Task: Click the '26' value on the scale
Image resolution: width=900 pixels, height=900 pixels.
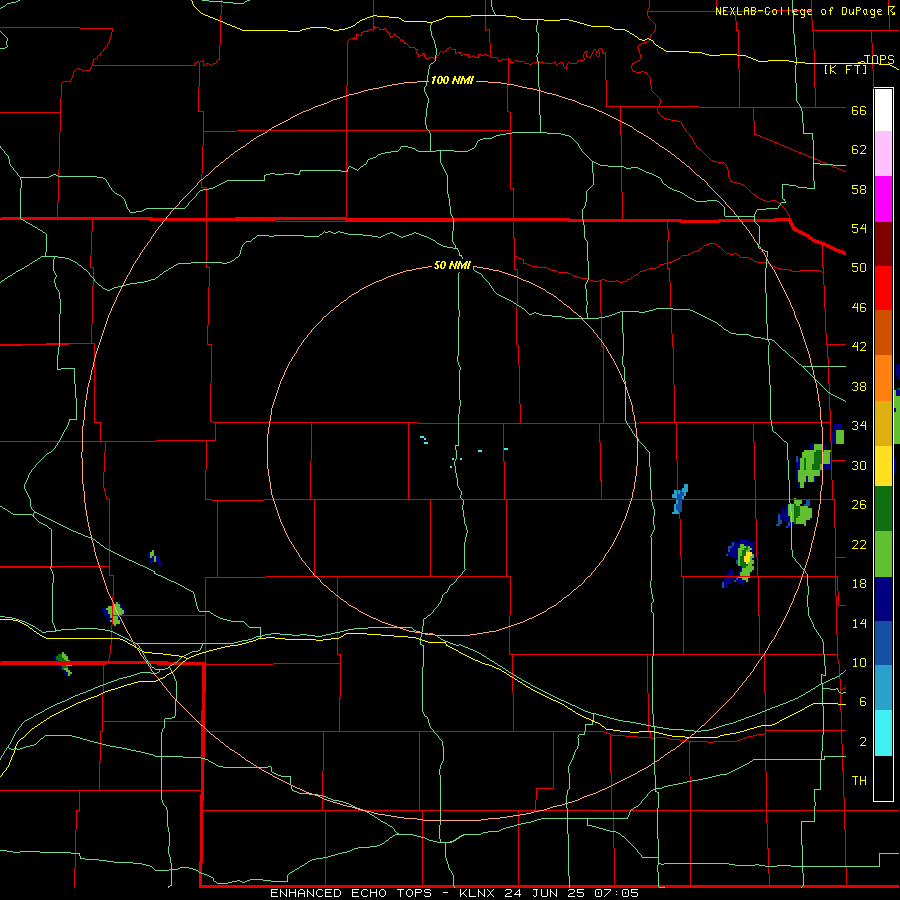Action: pos(859,505)
